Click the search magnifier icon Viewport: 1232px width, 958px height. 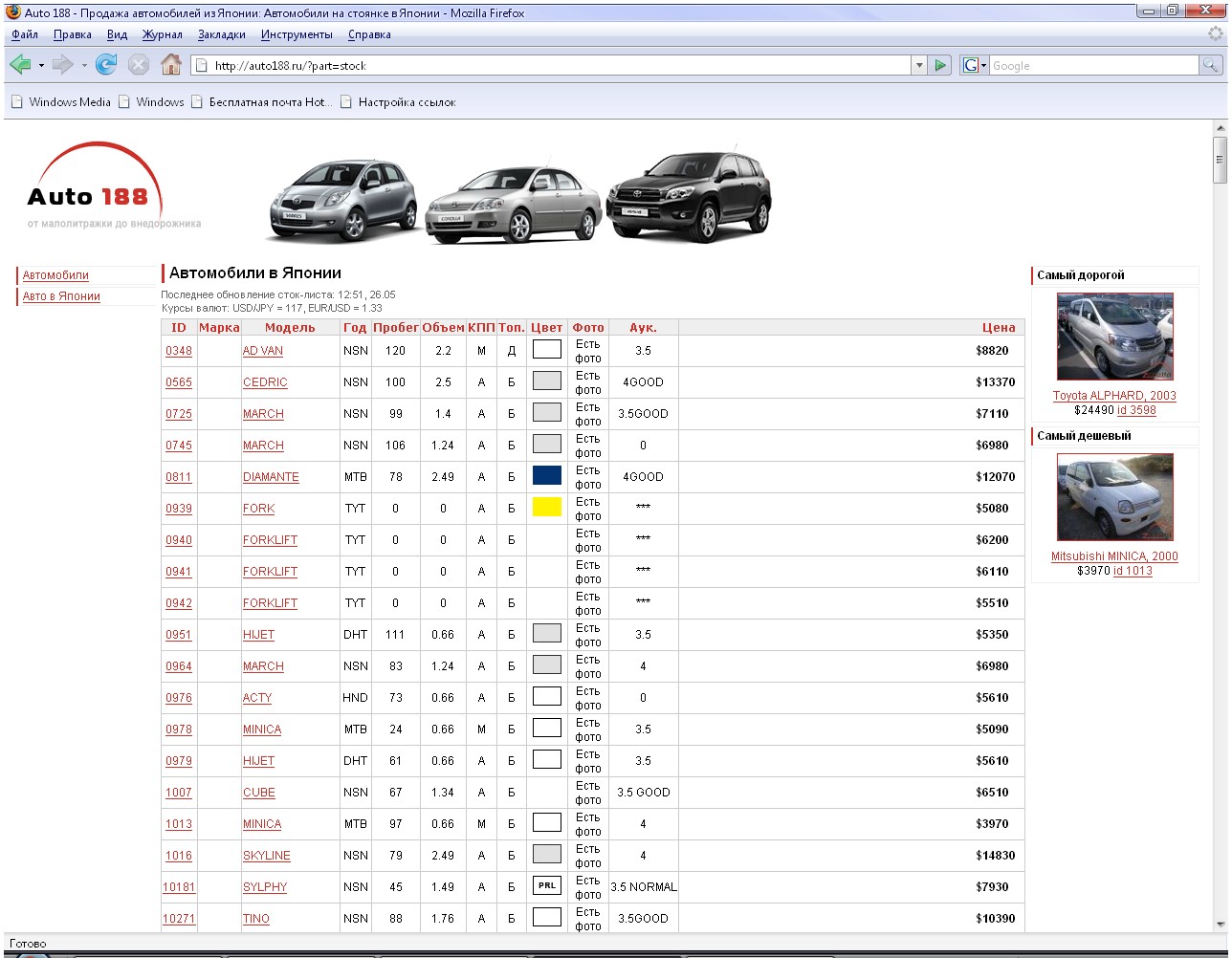click(x=1211, y=65)
